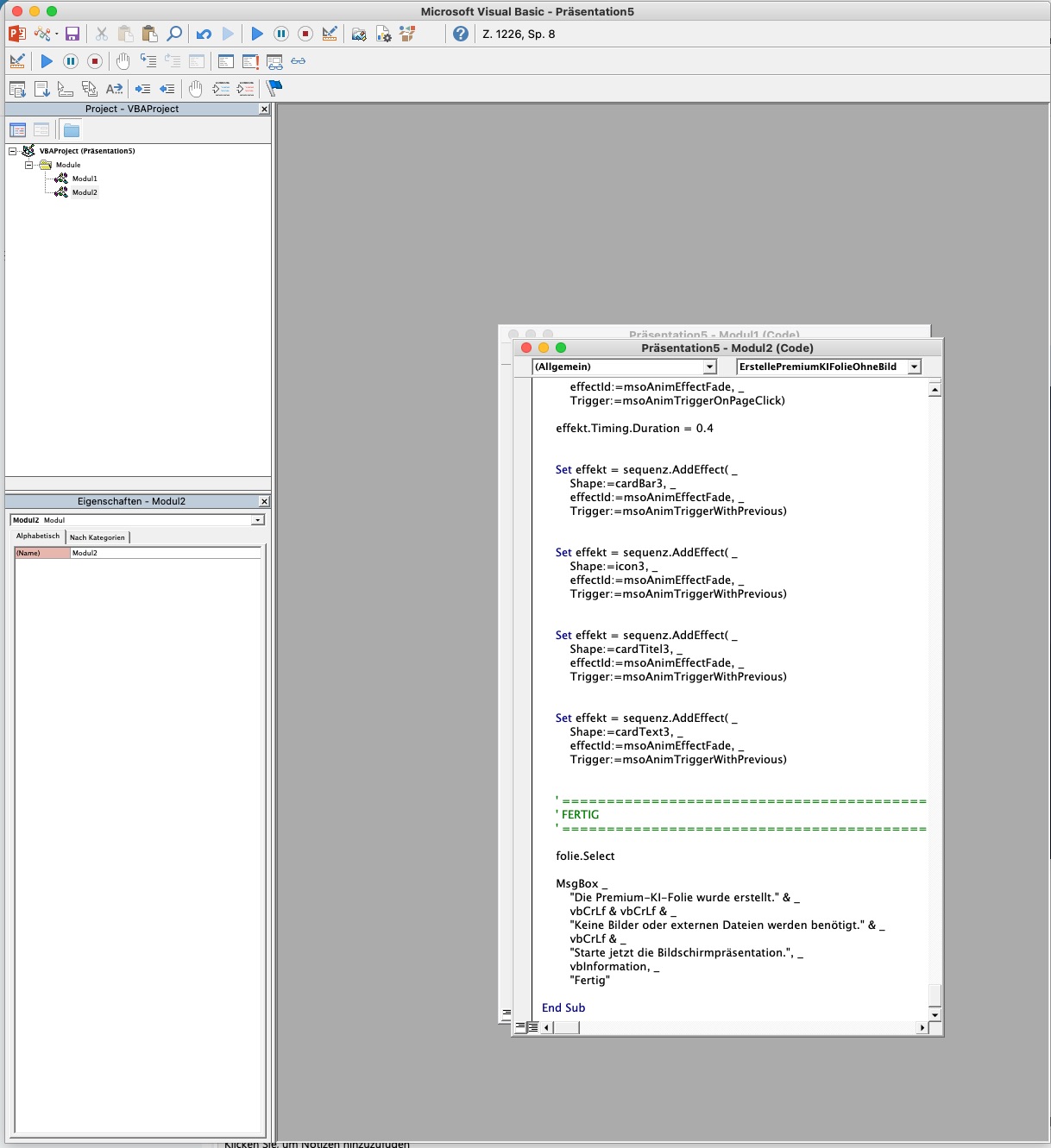Click the line folie.Select
The height and width of the screenshot is (1148, 1051).
pyautogui.click(x=585, y=856)
